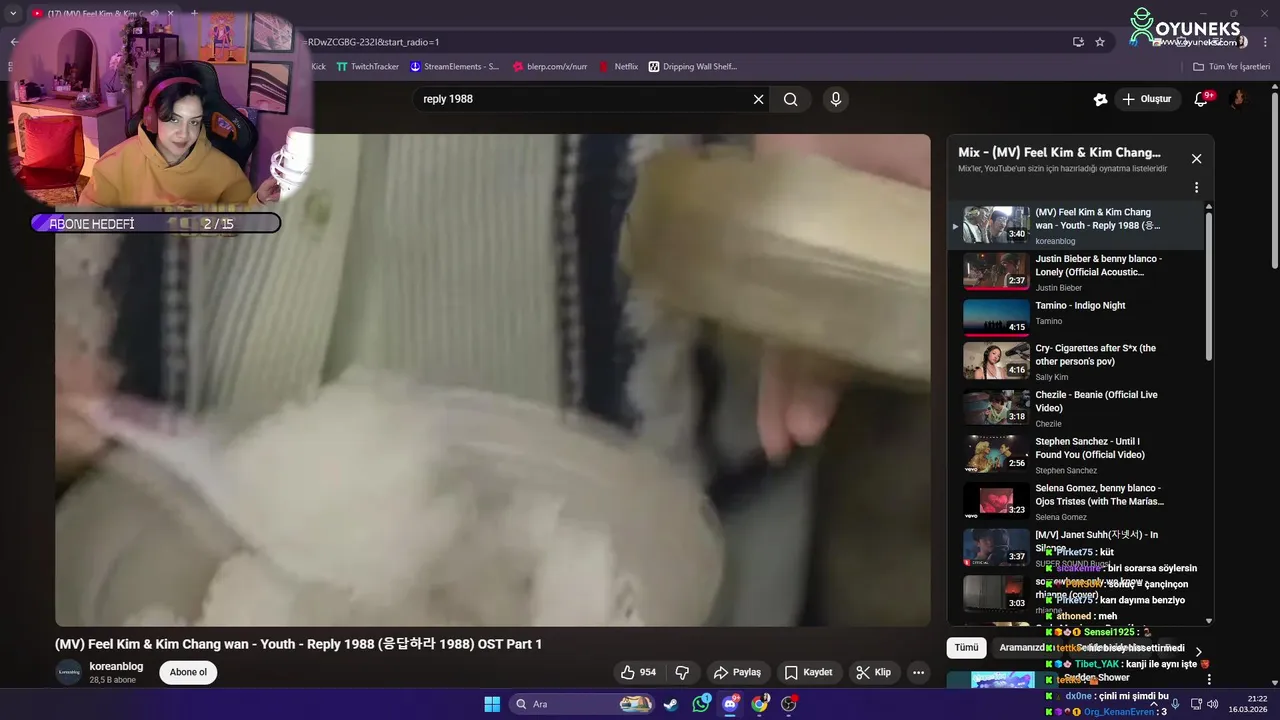Open the koreanblog channel avatar
Viewport: 1280px width, 720px height.
click(69, 672)
